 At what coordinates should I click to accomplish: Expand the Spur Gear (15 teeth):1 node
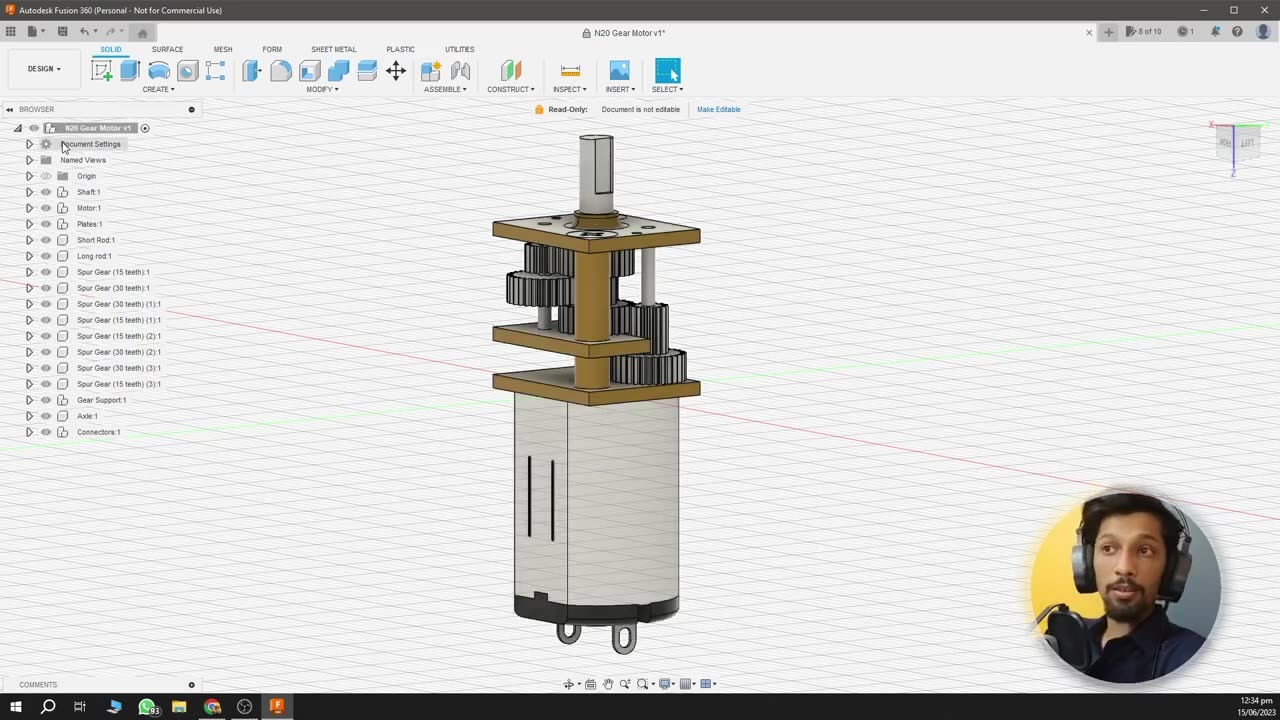pos(29,272)
